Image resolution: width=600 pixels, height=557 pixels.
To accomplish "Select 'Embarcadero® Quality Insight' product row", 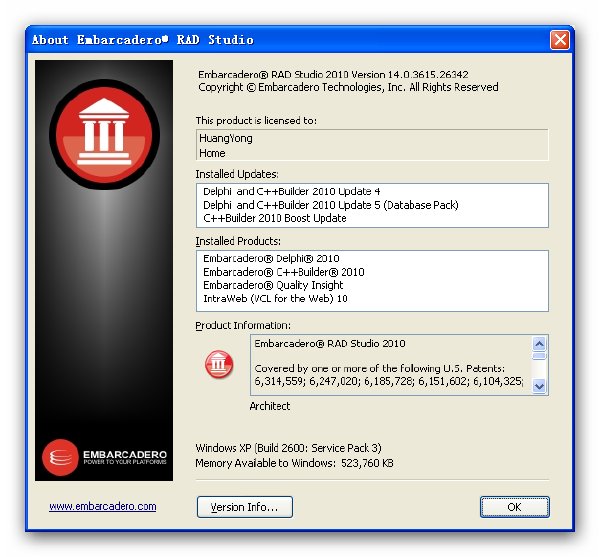I will click(273, 285).
